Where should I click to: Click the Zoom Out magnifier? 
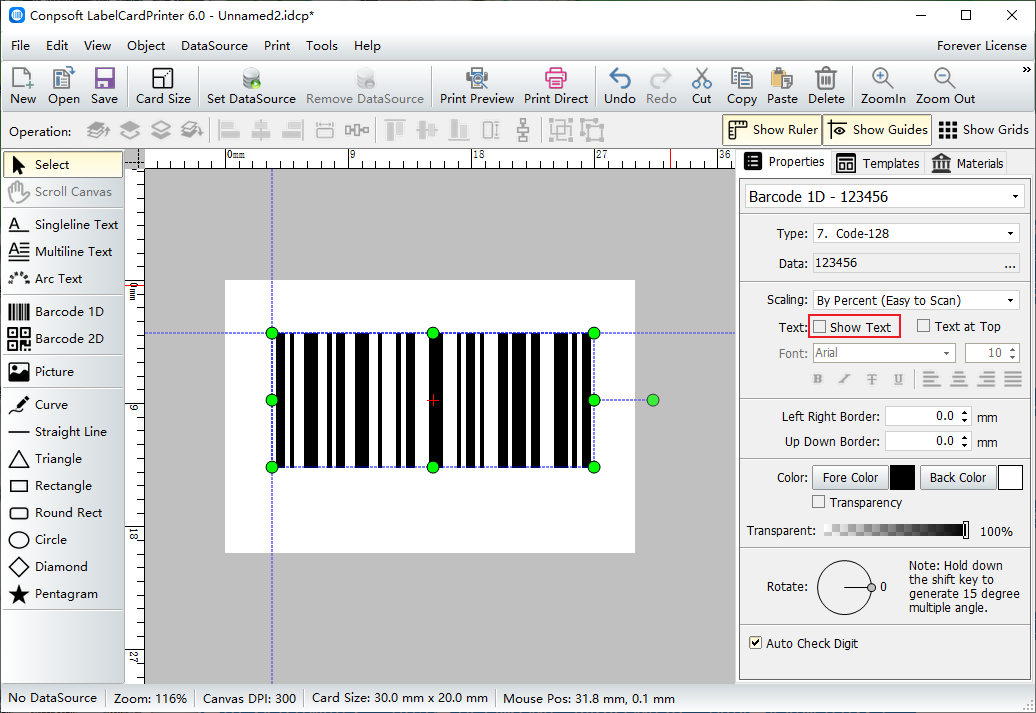(945, 86)
